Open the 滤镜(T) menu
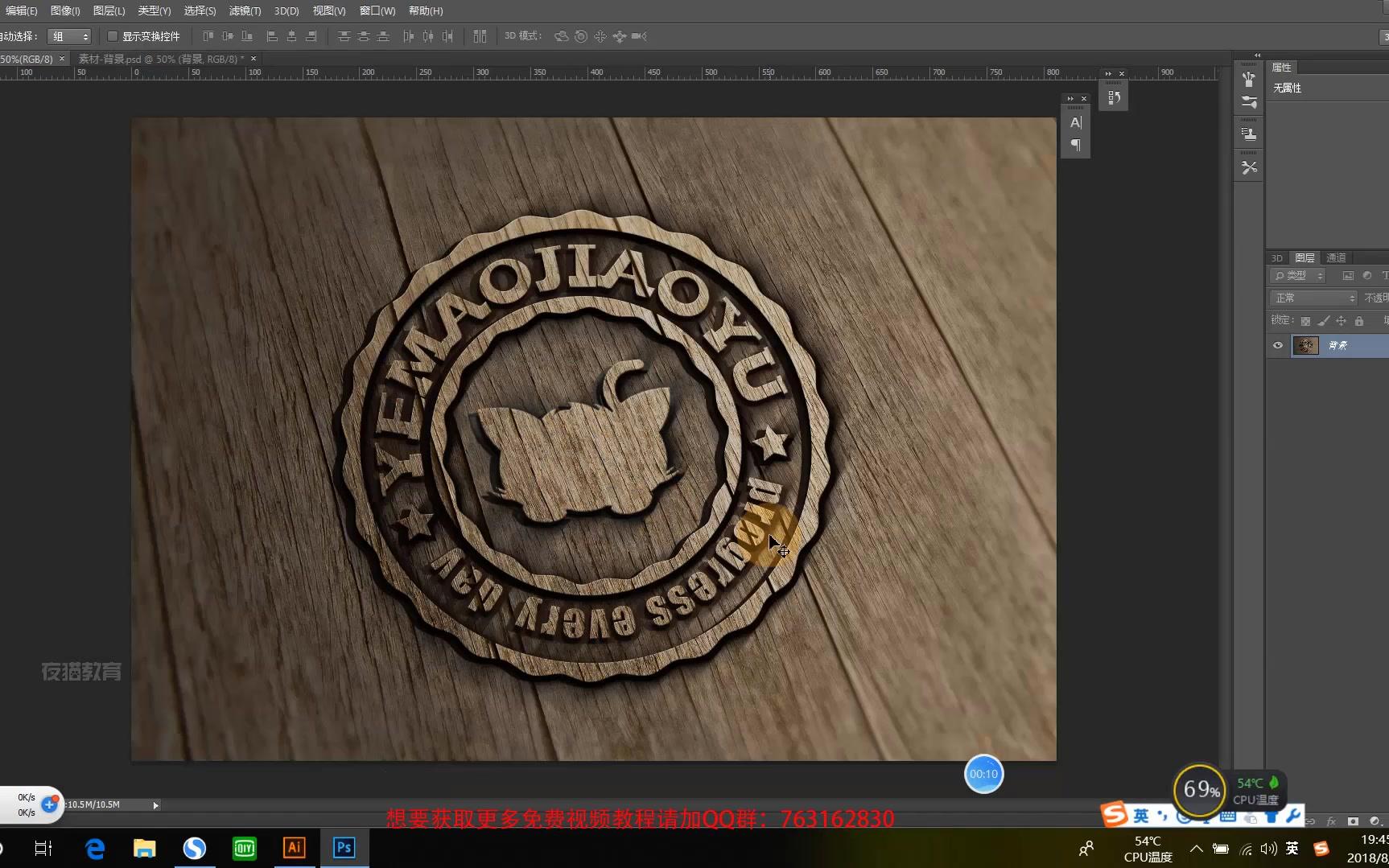Screen dimensions: 1389x868 pyautogui.click(x=245, y=10)
